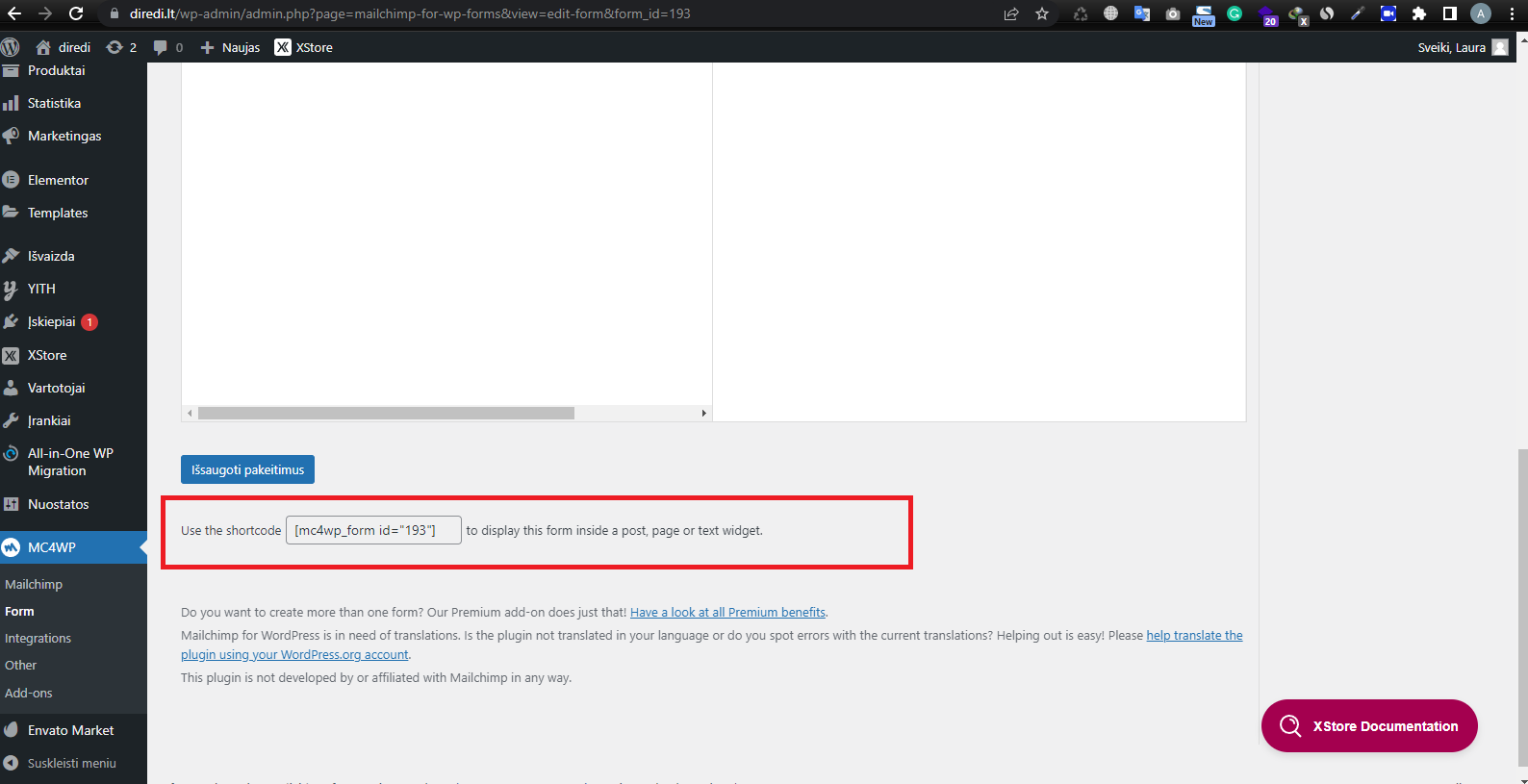Bookmark this page with the star icon

click(1042, 13)
